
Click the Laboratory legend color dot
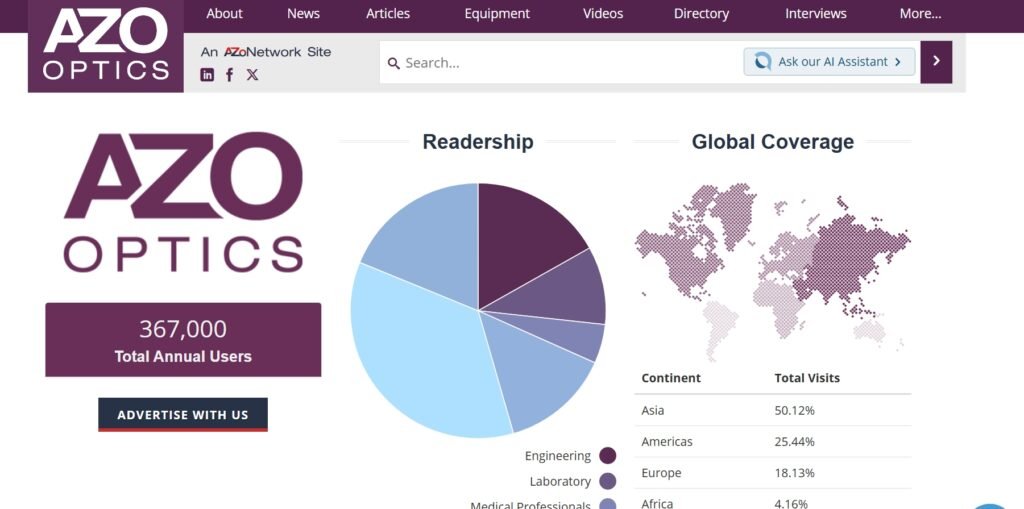pyautogui.click(x=607, y=482)
